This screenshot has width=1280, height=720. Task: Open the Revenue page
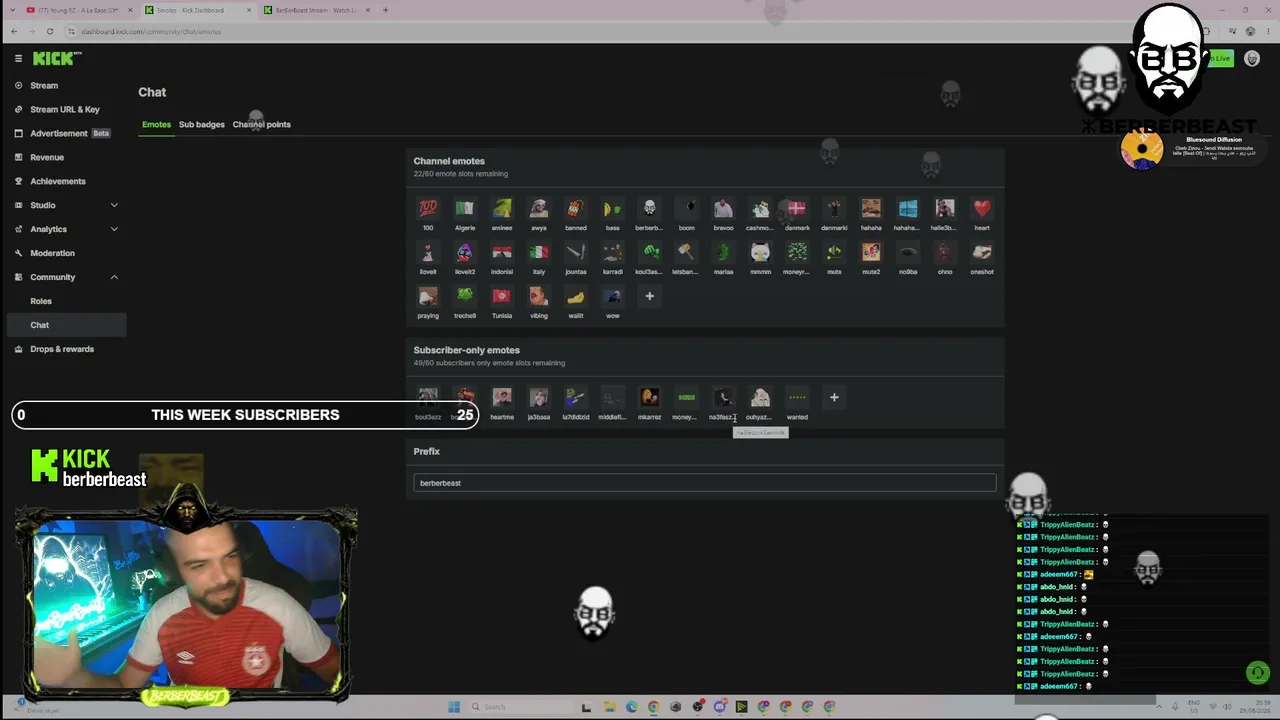pyautogui.click(x=47, y=158)
